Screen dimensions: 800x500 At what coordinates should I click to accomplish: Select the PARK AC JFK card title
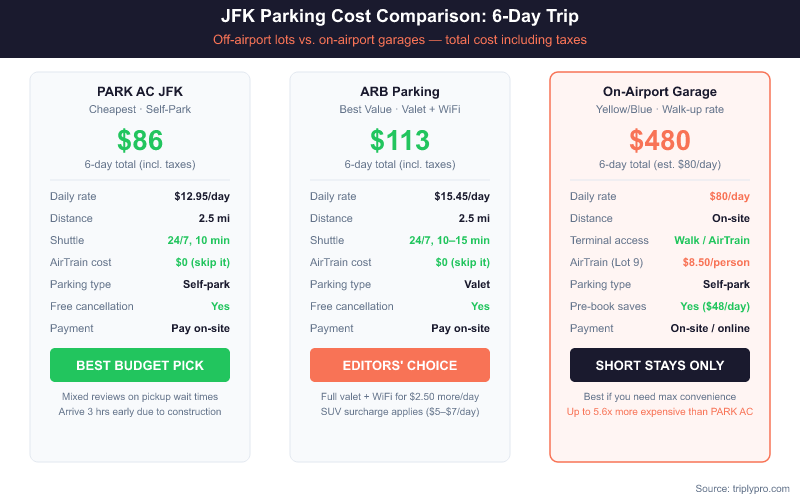[x=140, y=92]
